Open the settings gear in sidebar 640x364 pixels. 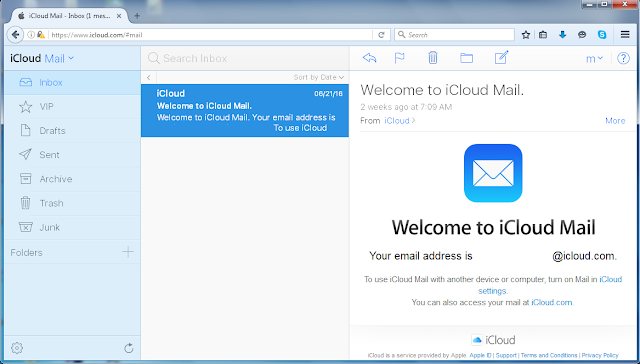point(17,348)
